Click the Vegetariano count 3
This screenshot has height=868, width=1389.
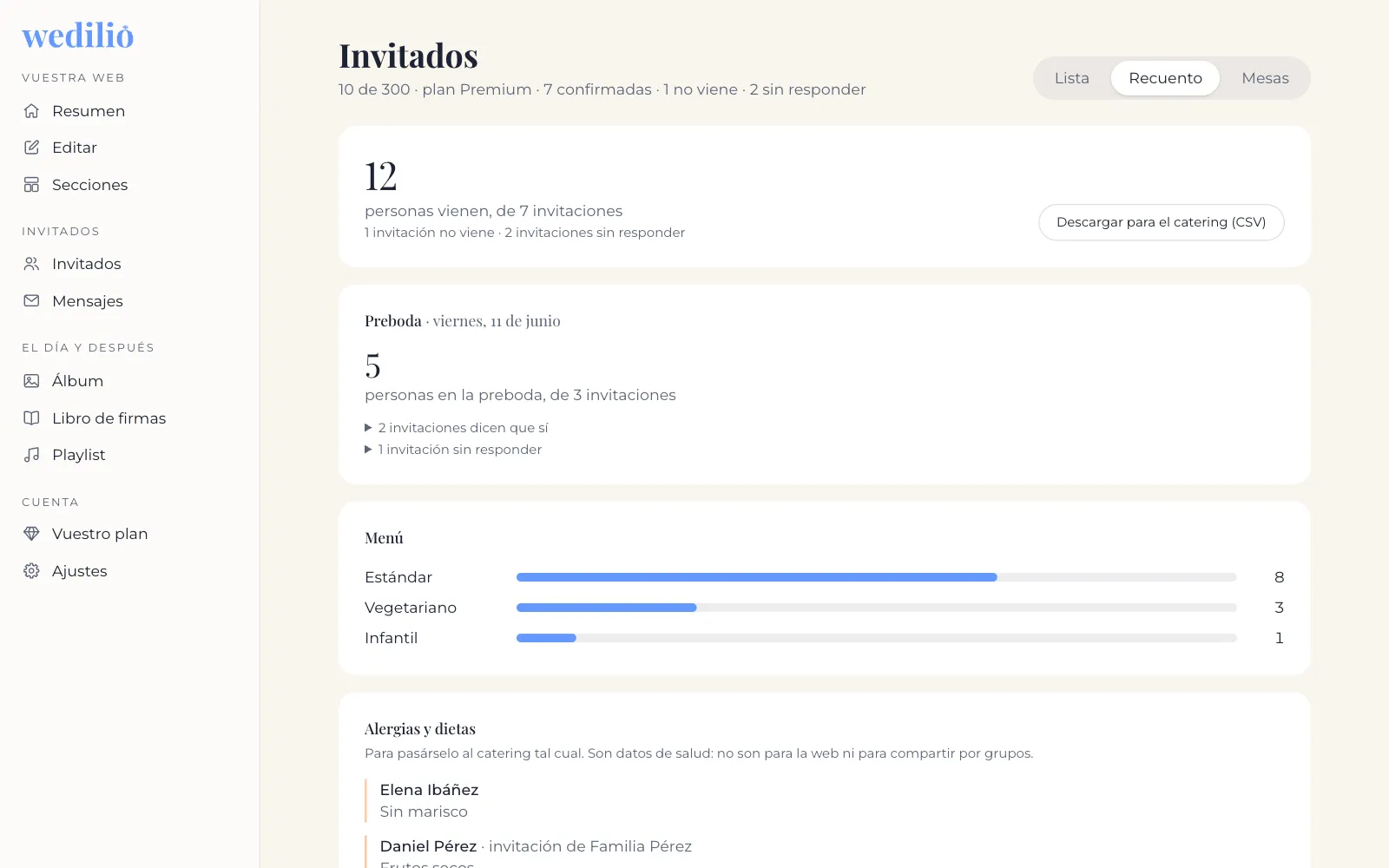coord(1279,608)
